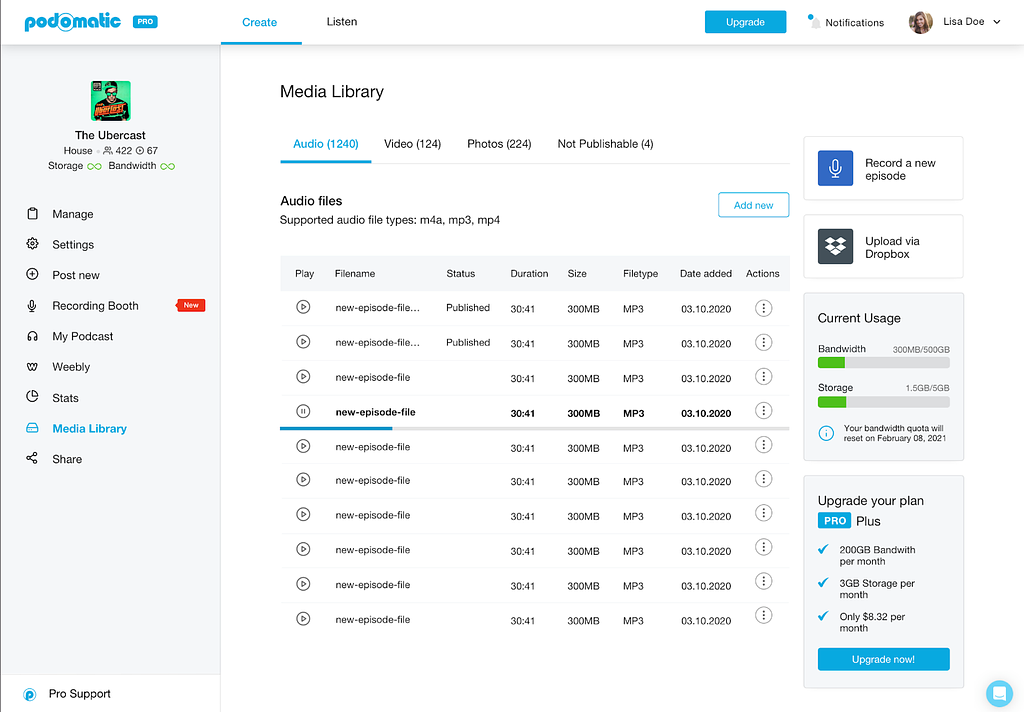
Task: Click the Notifications bell icon
Action: (814, 22)
